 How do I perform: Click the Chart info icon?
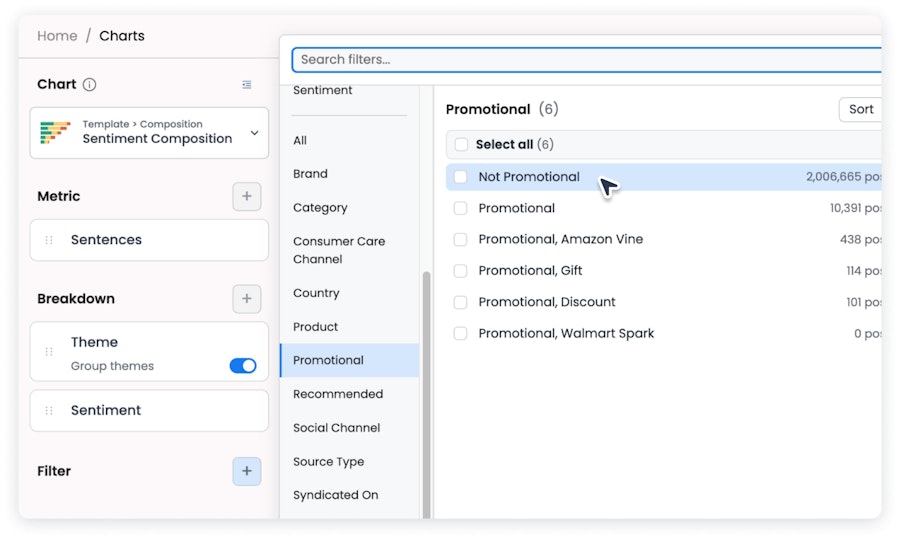[90, 85]
